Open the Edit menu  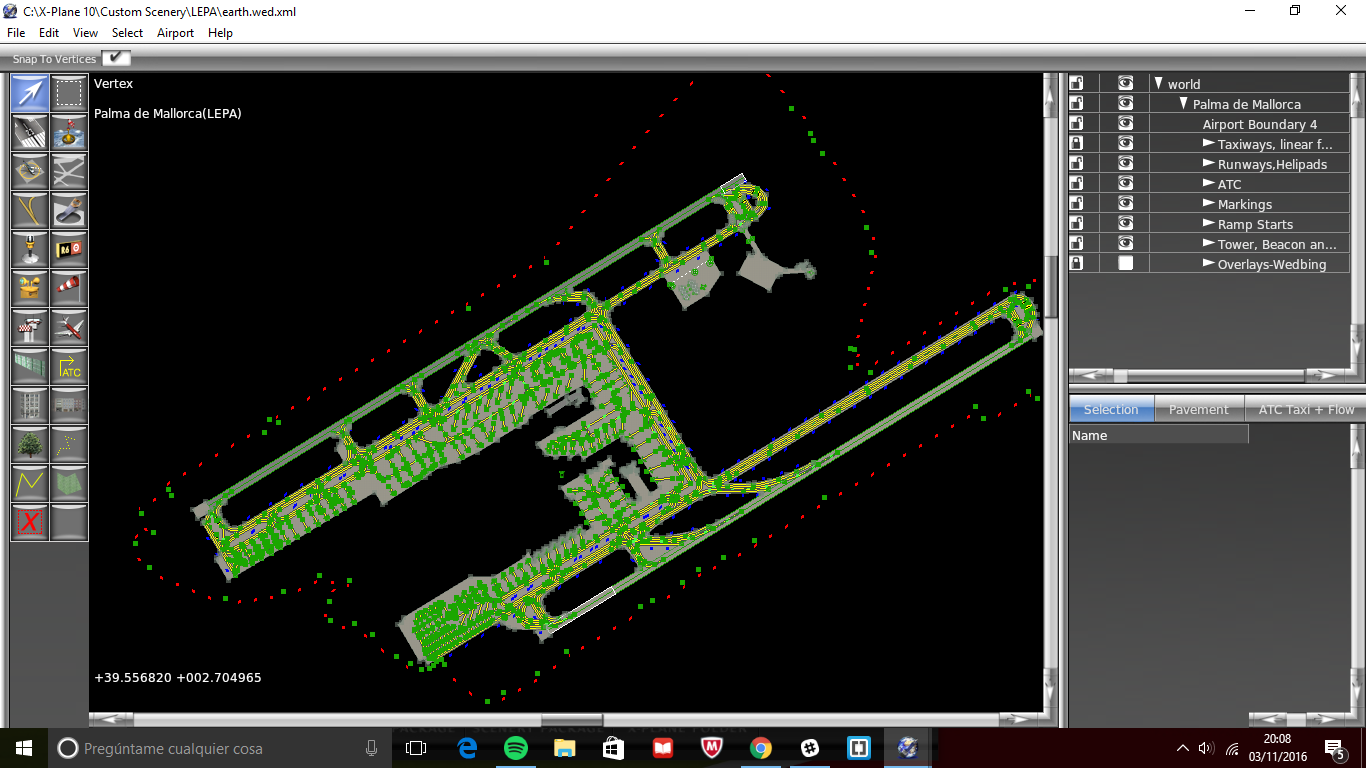pyautogui.click(x=49, y=33)
